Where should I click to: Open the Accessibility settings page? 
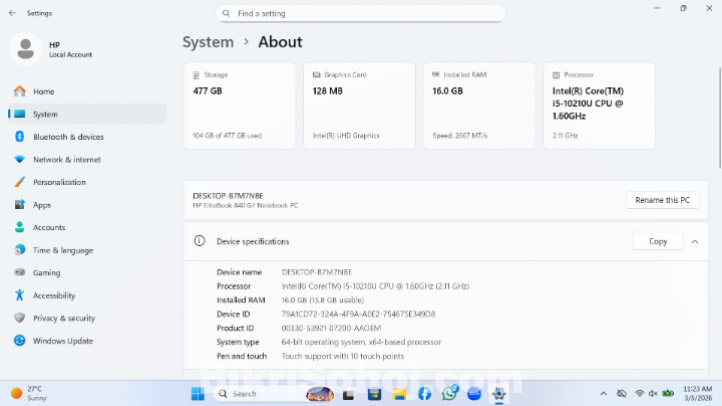54,296
